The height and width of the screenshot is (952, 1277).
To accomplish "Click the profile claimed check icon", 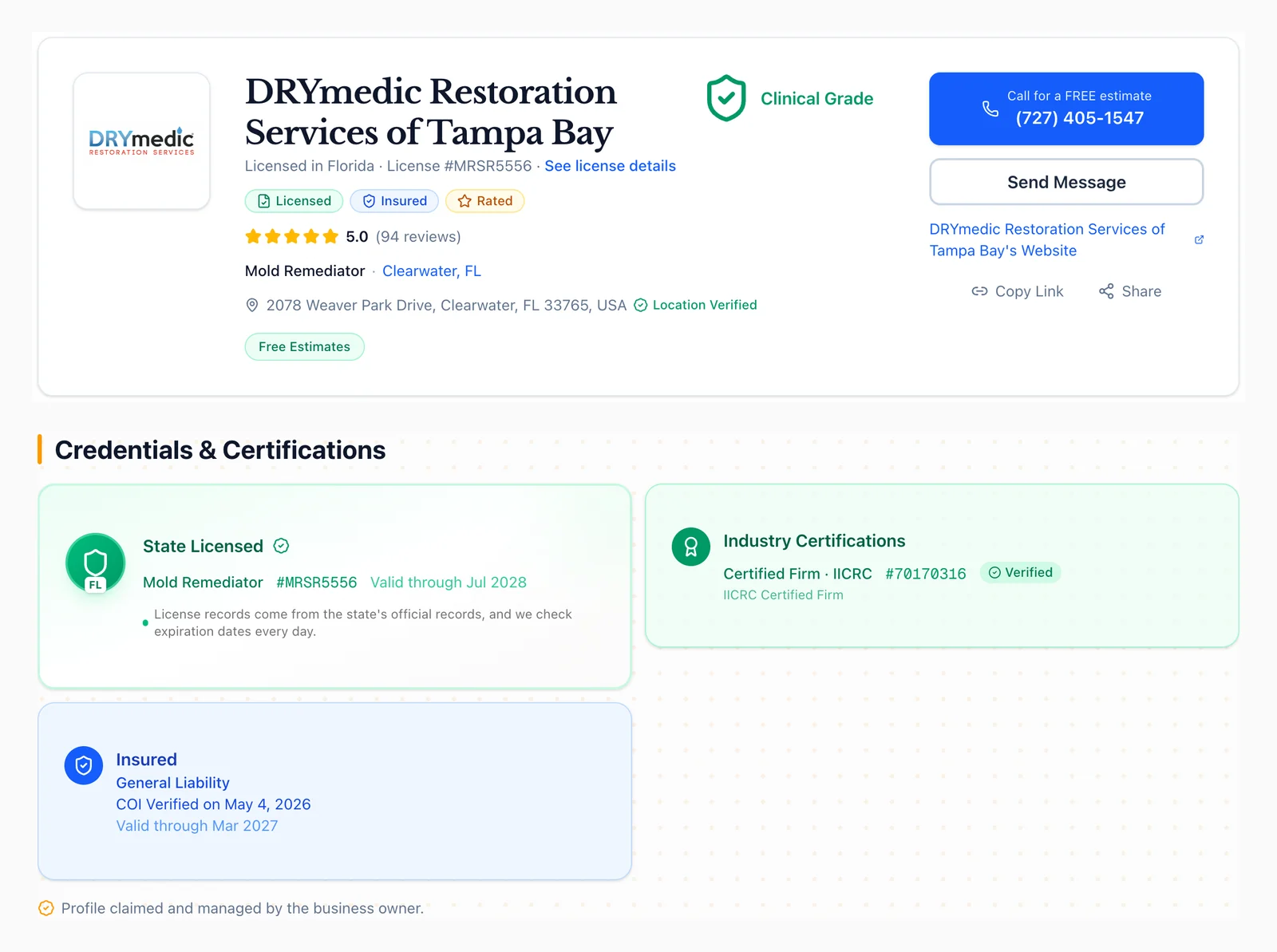I will 46,908.
